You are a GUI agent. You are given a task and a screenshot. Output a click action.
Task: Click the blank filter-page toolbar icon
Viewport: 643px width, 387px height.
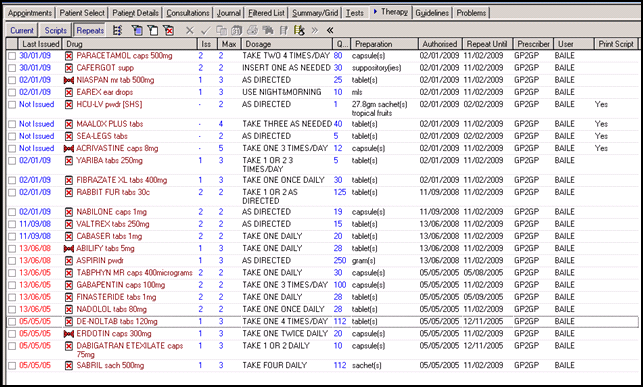(x=153, y=30)
